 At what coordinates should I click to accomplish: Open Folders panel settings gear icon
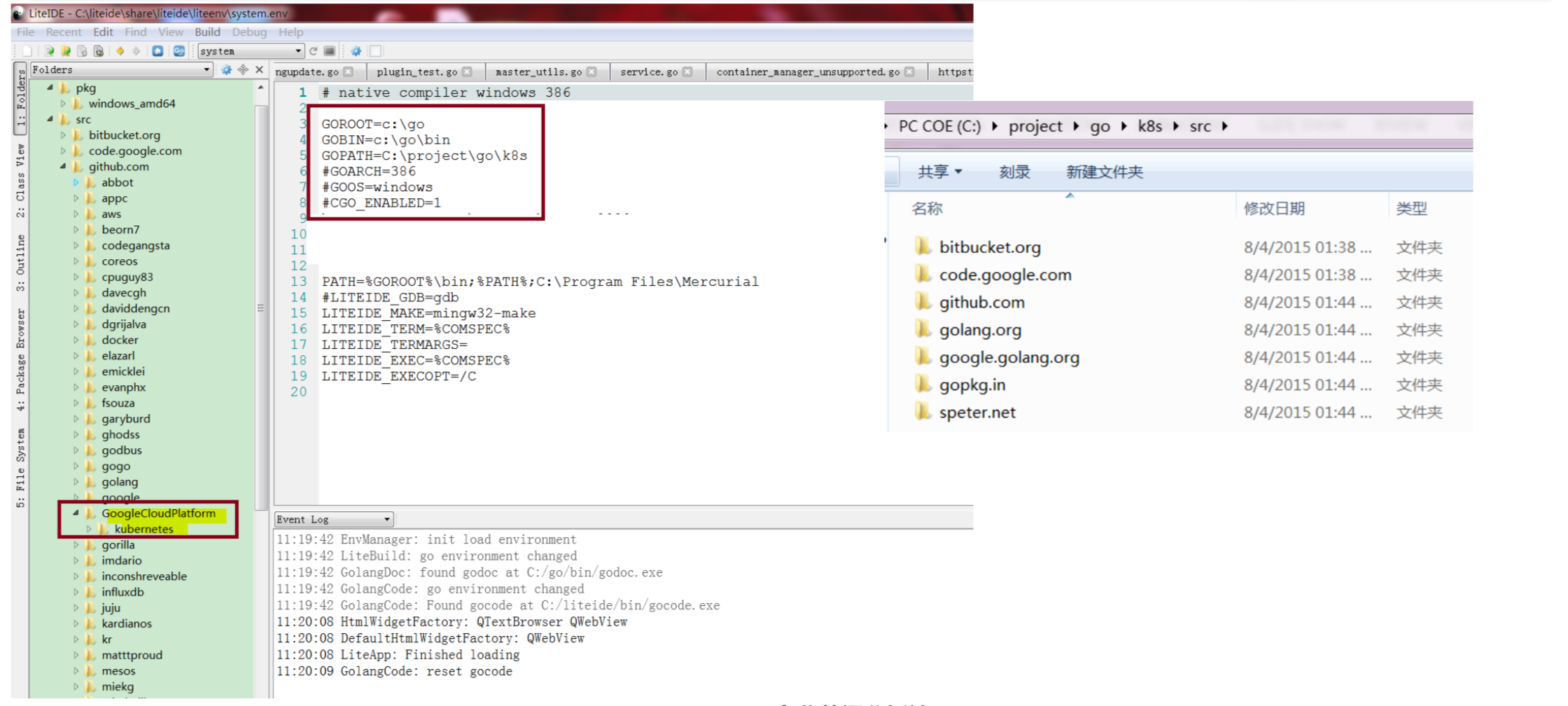click(226, 69)
